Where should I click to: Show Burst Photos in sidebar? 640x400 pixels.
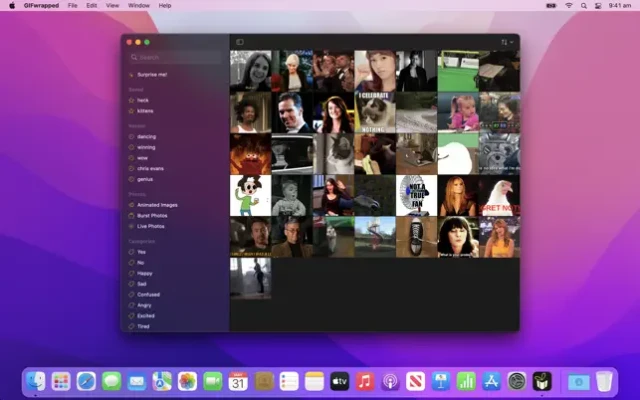(152, 216)
